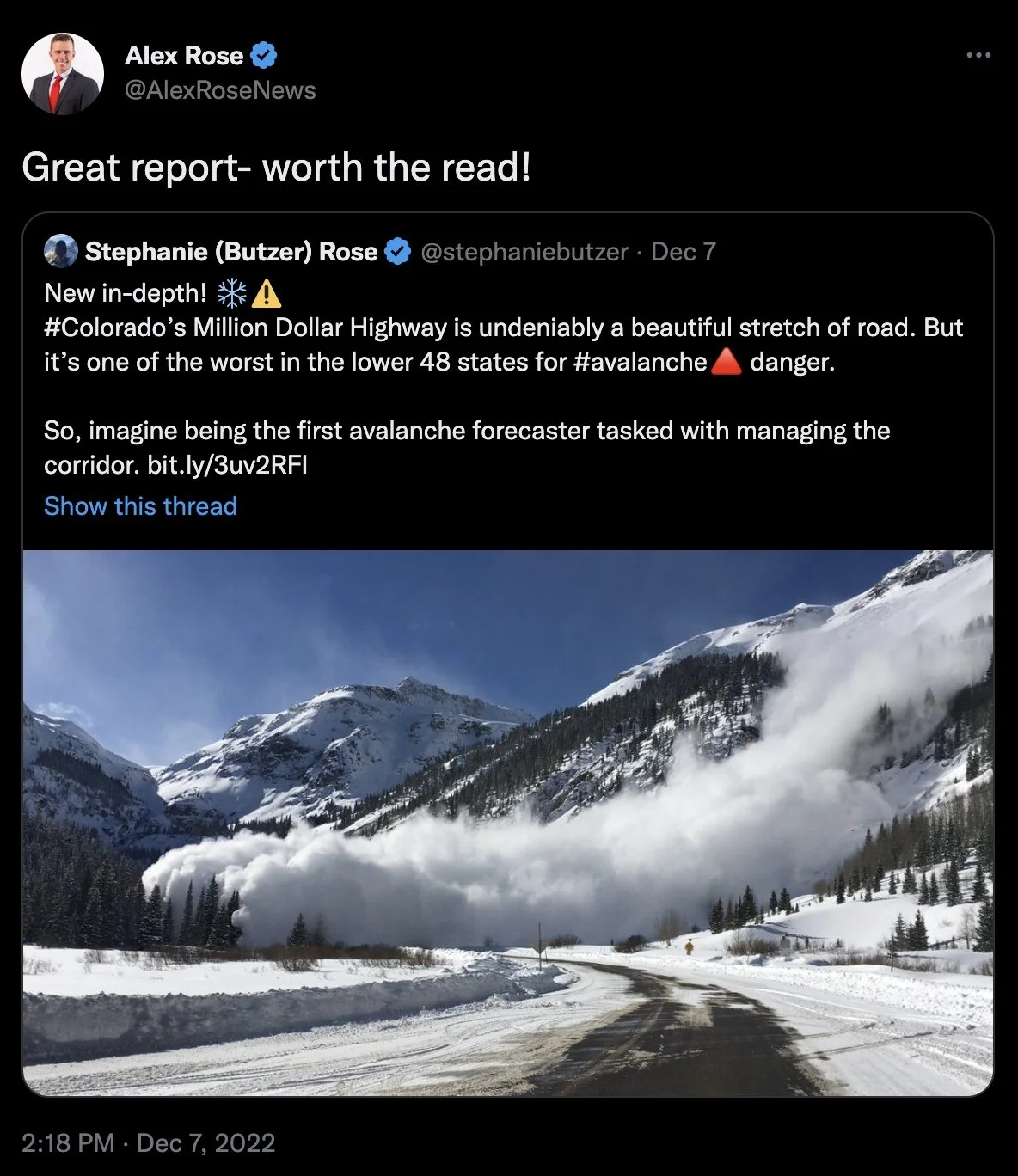This screenshot has height=1176, width=1018.
Task: Open the @stephaniebutzer handle
Action: [524, 251]
